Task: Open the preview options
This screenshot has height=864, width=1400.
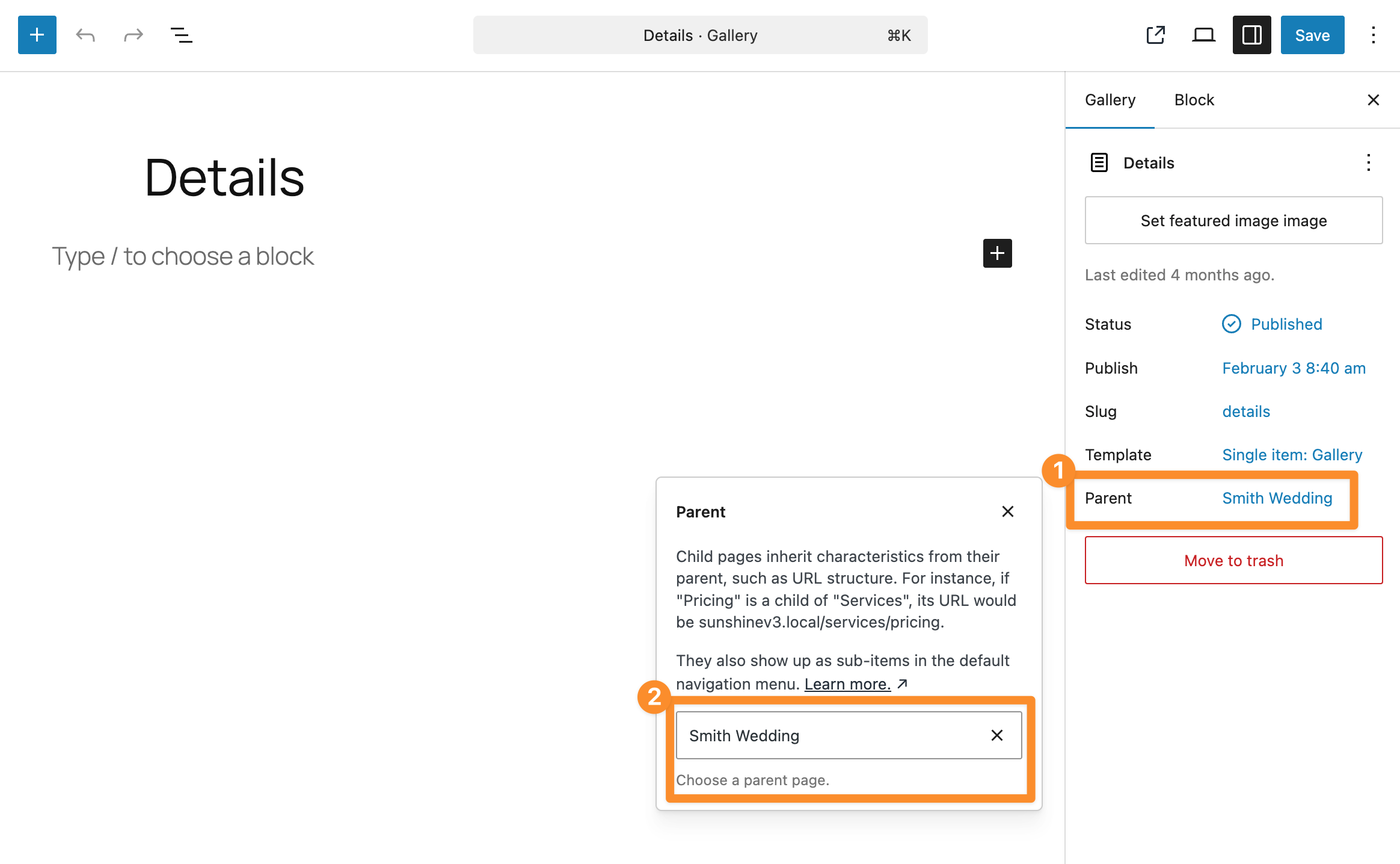Action: click(1203, 35)
